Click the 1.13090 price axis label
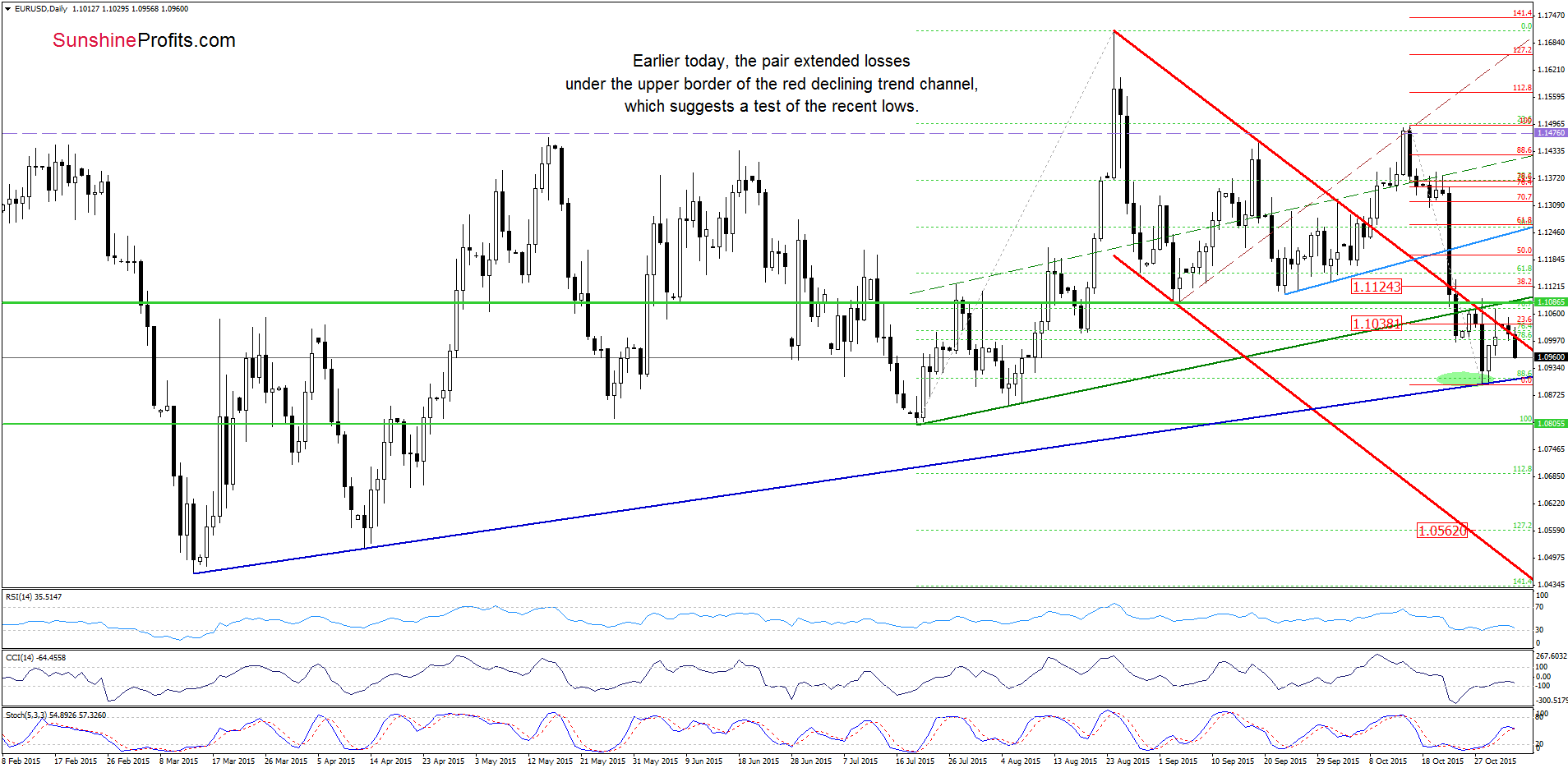This screenshot has width=1568, height=768. click(1551, 205)
